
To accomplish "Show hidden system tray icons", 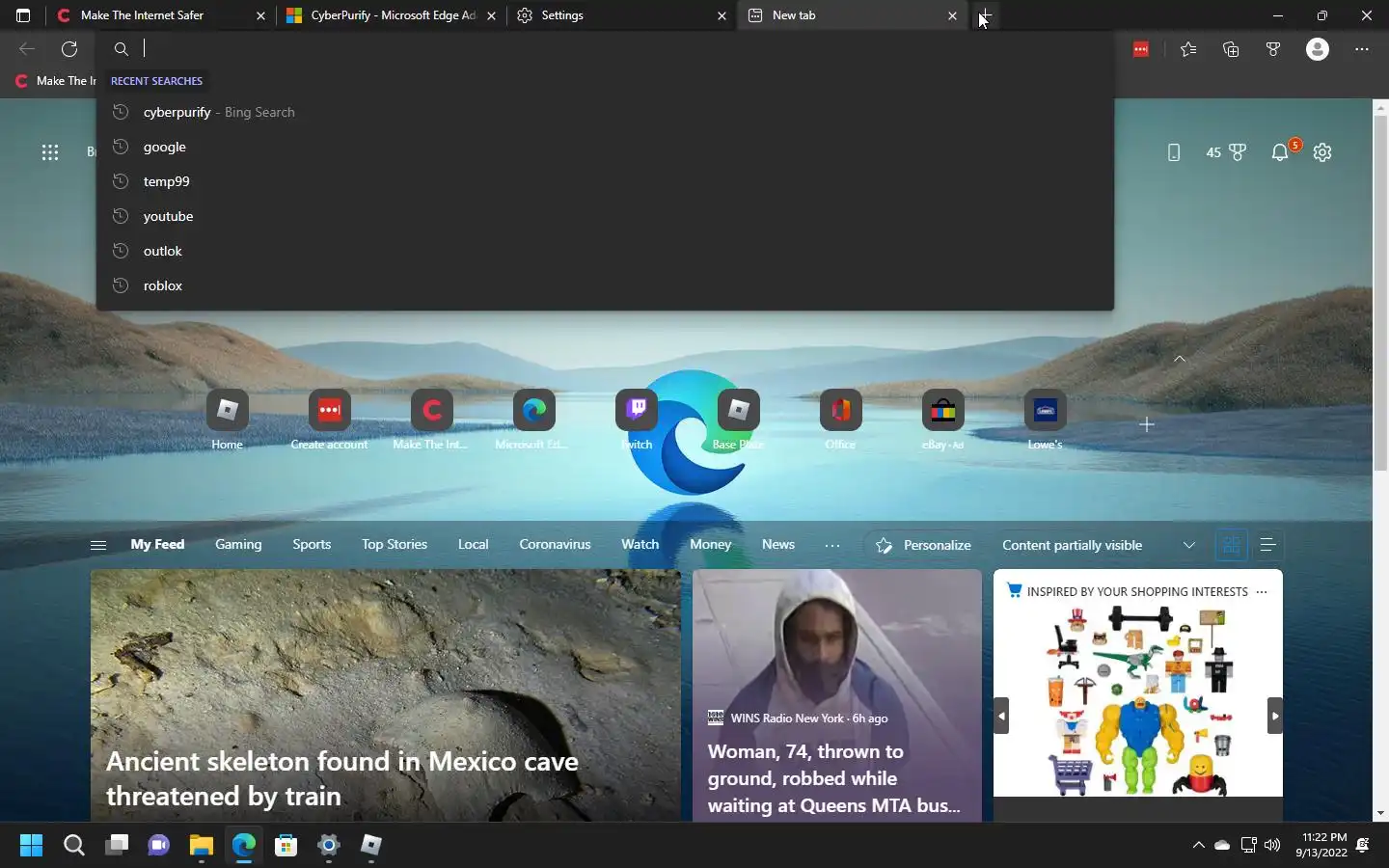I will tap(1199, 845).
